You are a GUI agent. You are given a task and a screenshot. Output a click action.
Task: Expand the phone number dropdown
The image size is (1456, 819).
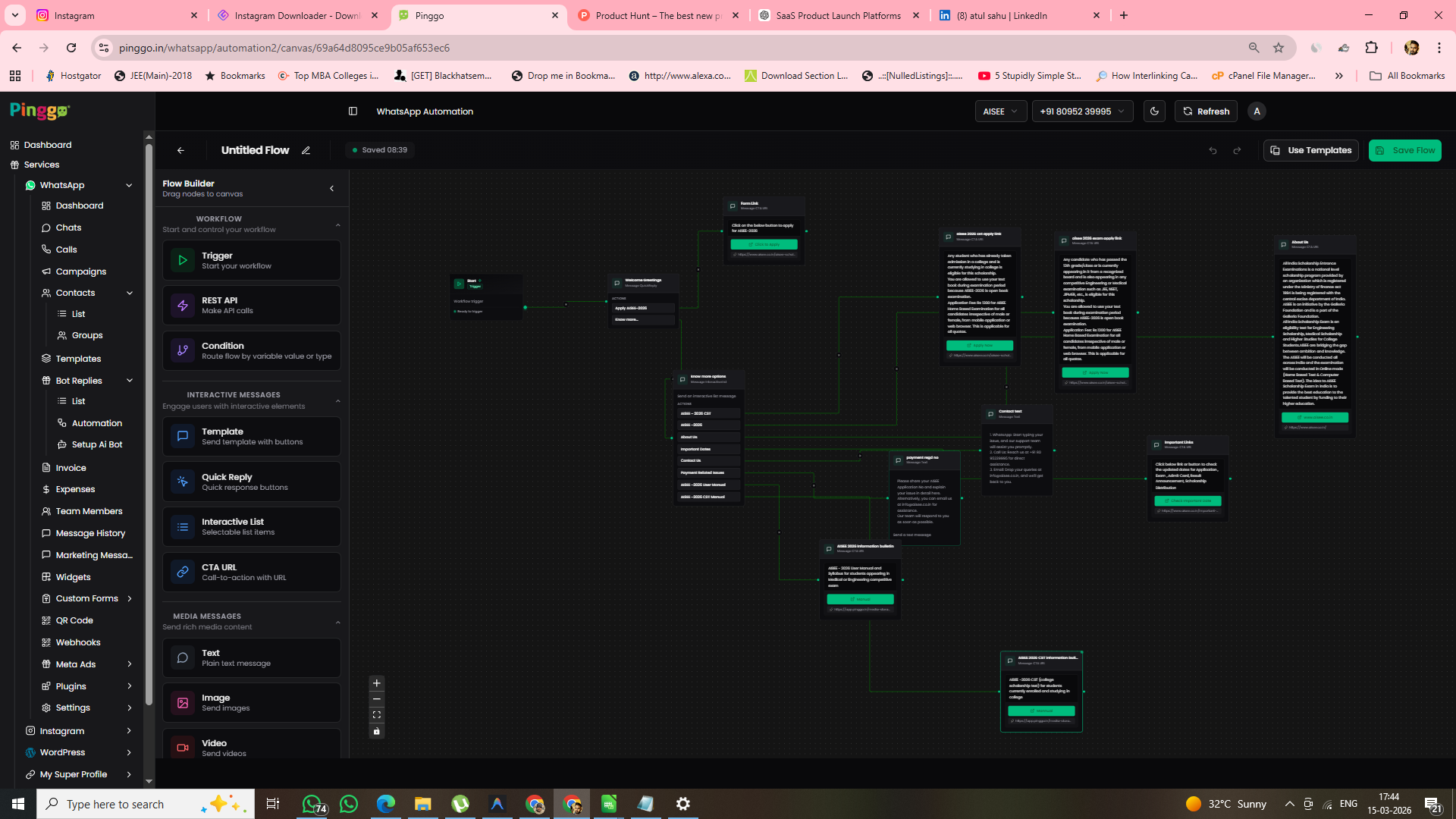pos(1082,111)
